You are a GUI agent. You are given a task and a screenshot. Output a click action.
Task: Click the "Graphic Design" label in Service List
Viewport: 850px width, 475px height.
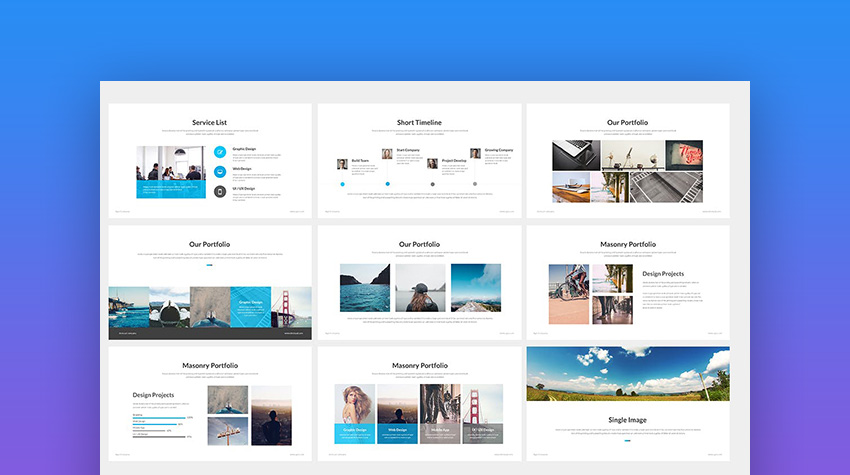(244, 149)
